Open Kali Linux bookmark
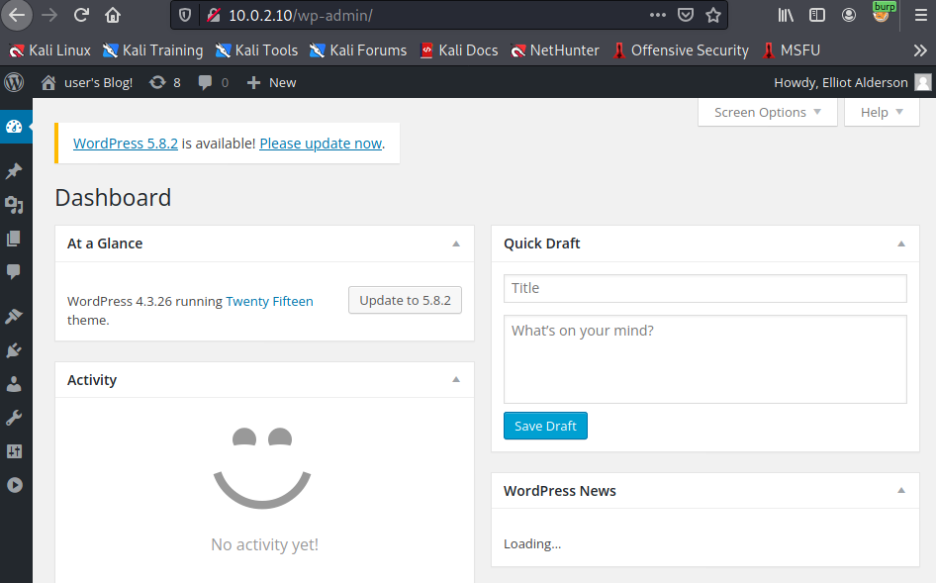Image resolution: width=936 pixels, height=583 pixels. [50, 51]
